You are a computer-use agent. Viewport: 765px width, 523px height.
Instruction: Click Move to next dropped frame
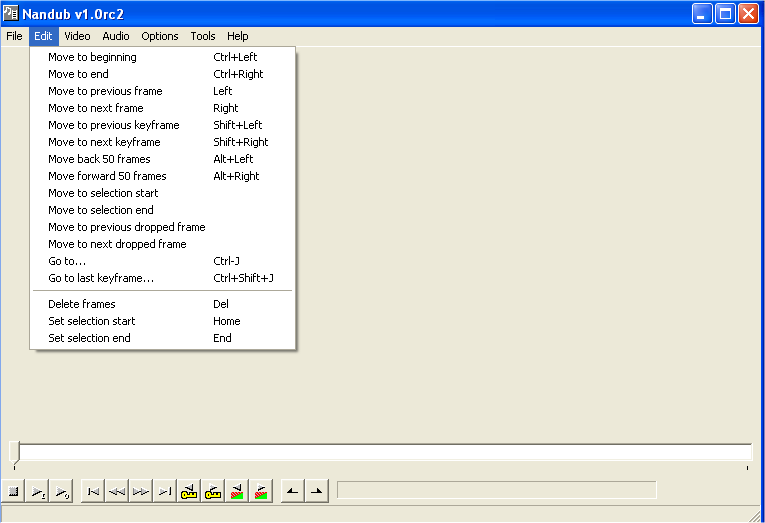(x=162, y=244)
